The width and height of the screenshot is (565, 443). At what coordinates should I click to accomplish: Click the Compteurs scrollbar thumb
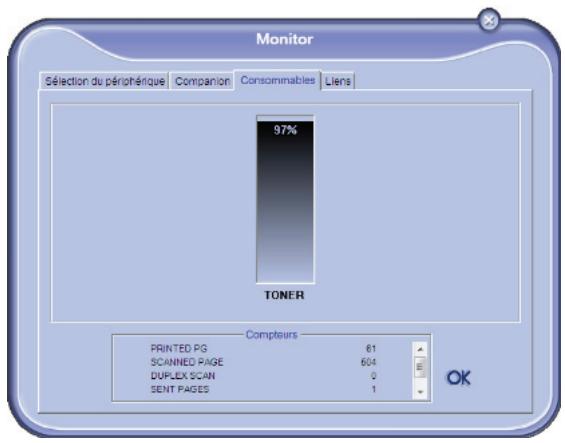click(419, 367)
